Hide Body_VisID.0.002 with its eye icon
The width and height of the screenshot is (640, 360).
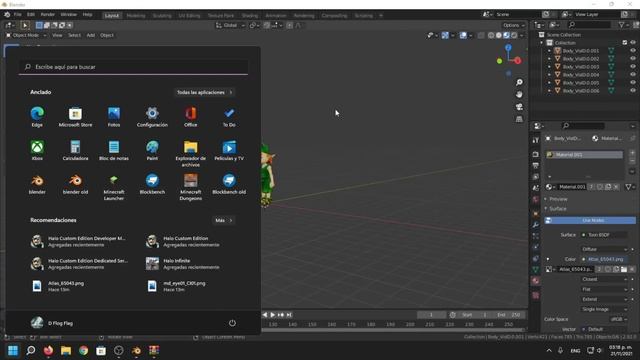(633, 59)
